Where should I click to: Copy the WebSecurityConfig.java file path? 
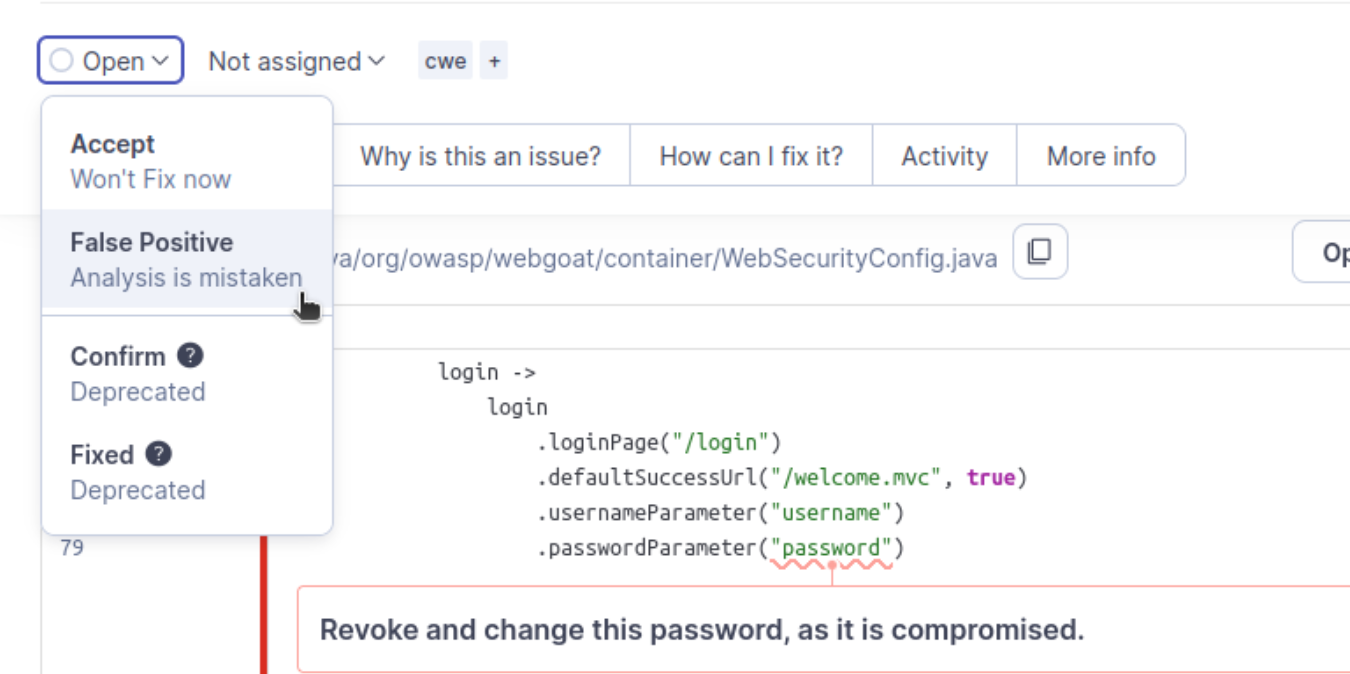point(1040,251)
